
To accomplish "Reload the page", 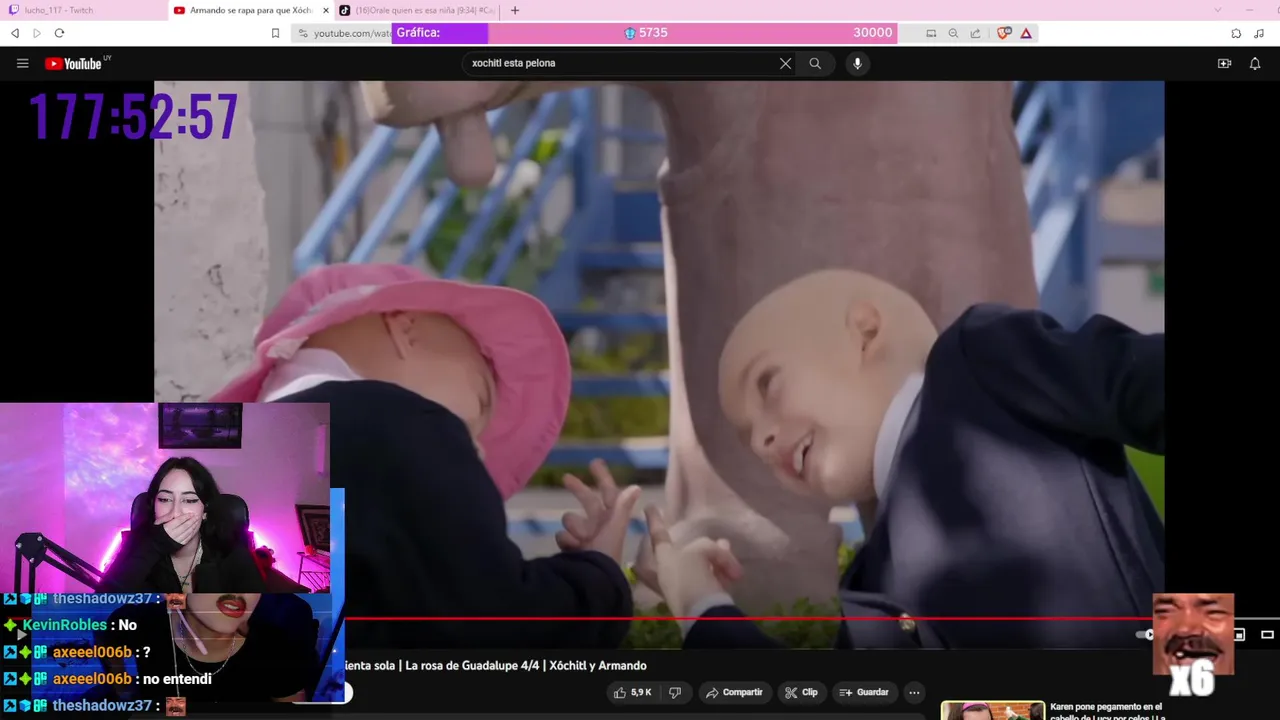I will coord(59,33).
